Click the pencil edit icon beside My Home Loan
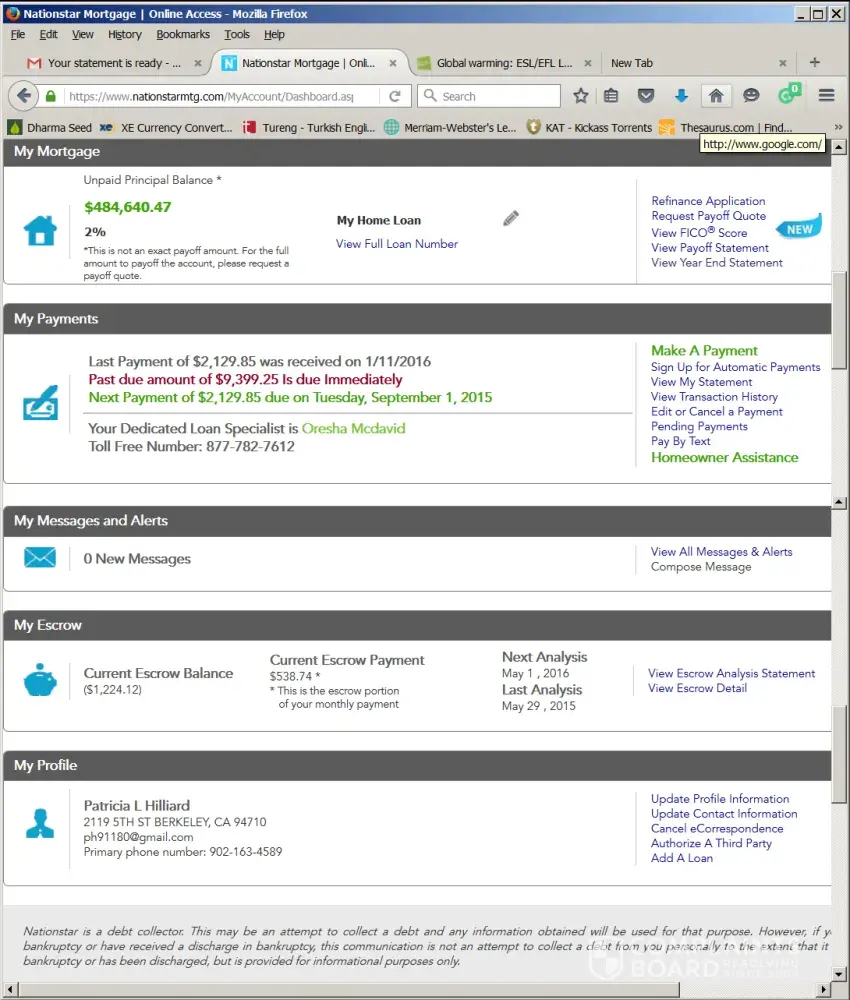The image size is (850, 1000). coord(511,219)
